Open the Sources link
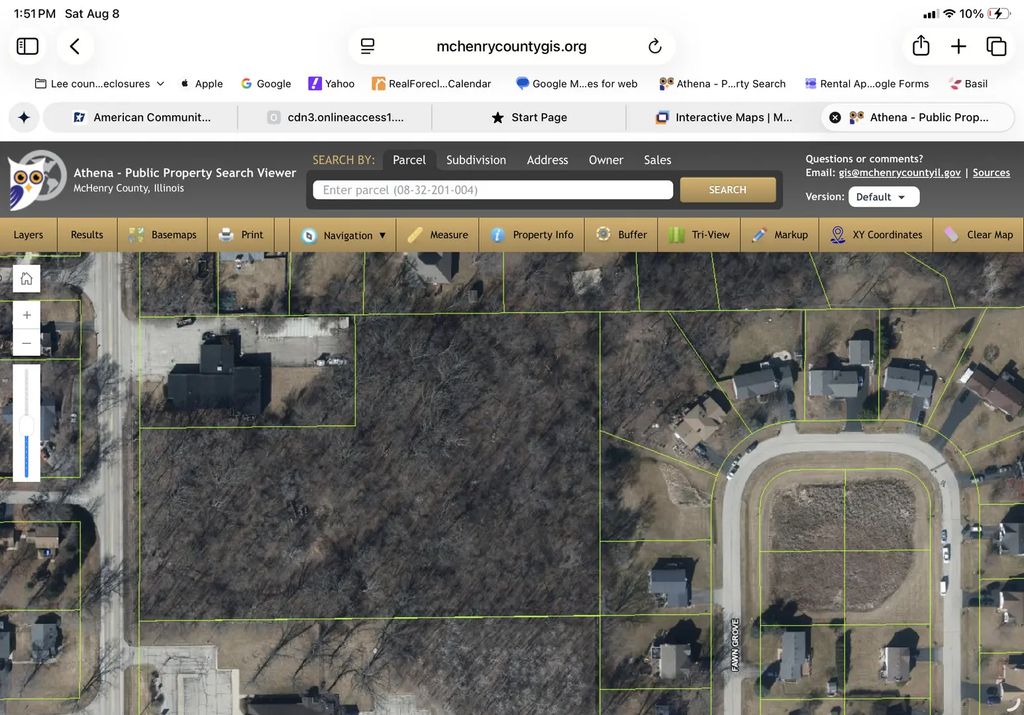Image resolution: width=1024 pixels, height=715 pixels. click(991, 173)
